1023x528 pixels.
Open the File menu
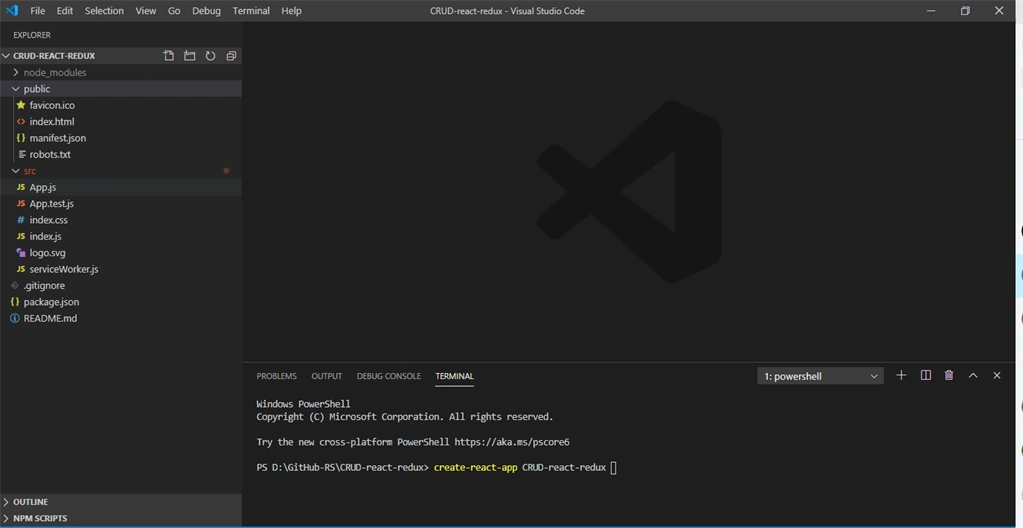tap(38, 10)
